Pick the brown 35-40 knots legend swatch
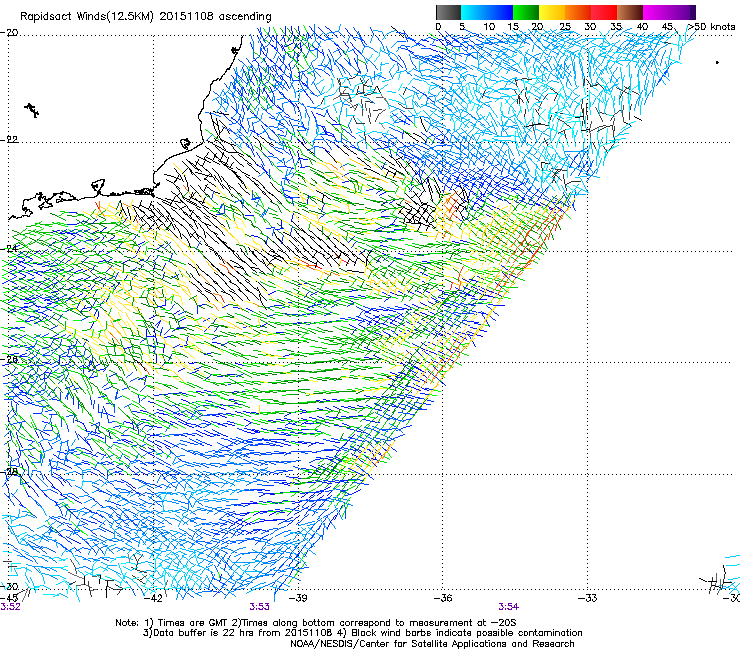Viewport: 740px width, 650px height. pyautogui.click(x=630, y=12)
